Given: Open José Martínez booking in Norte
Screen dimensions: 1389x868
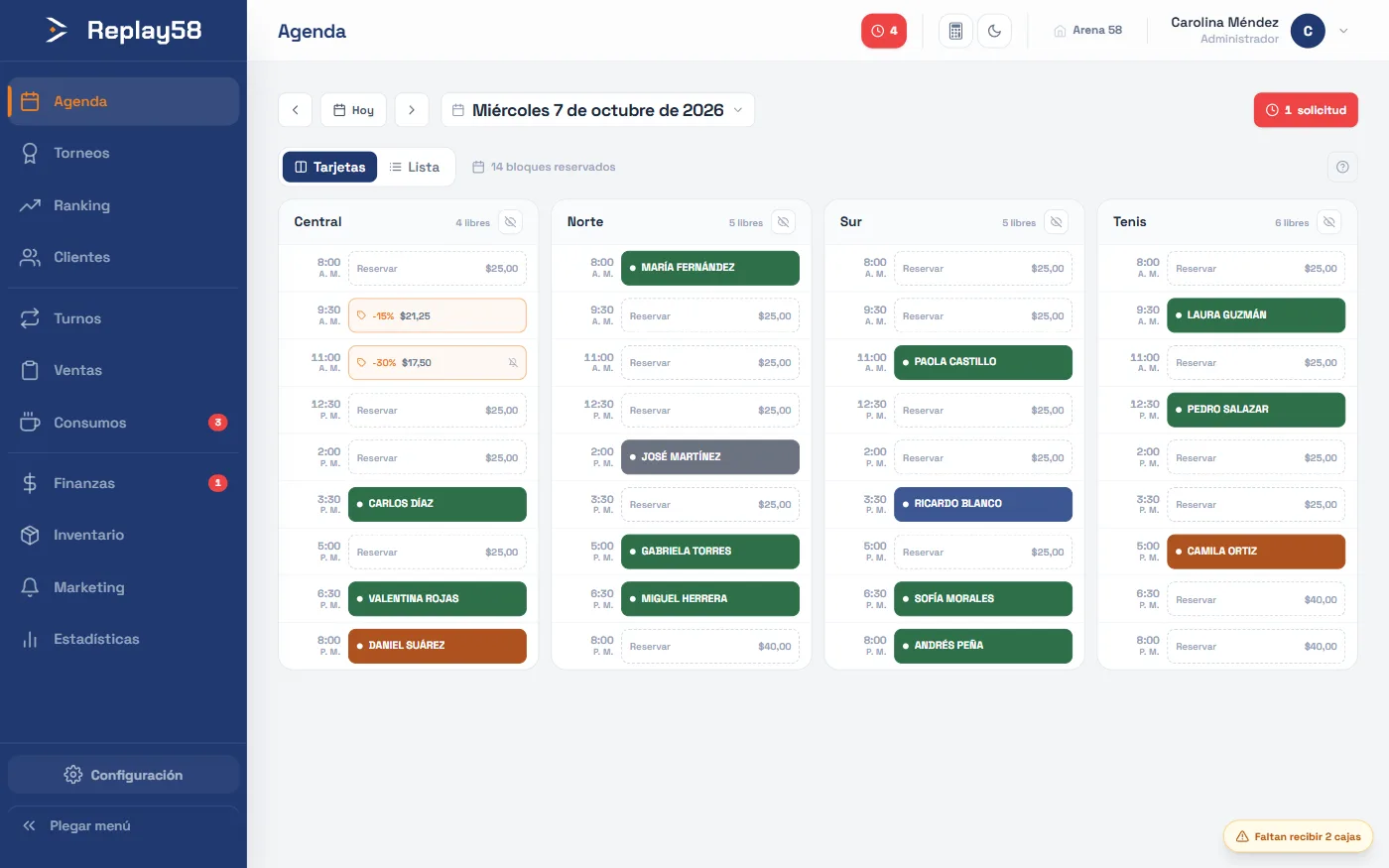Looking at the screenshot, I should 710,457.
